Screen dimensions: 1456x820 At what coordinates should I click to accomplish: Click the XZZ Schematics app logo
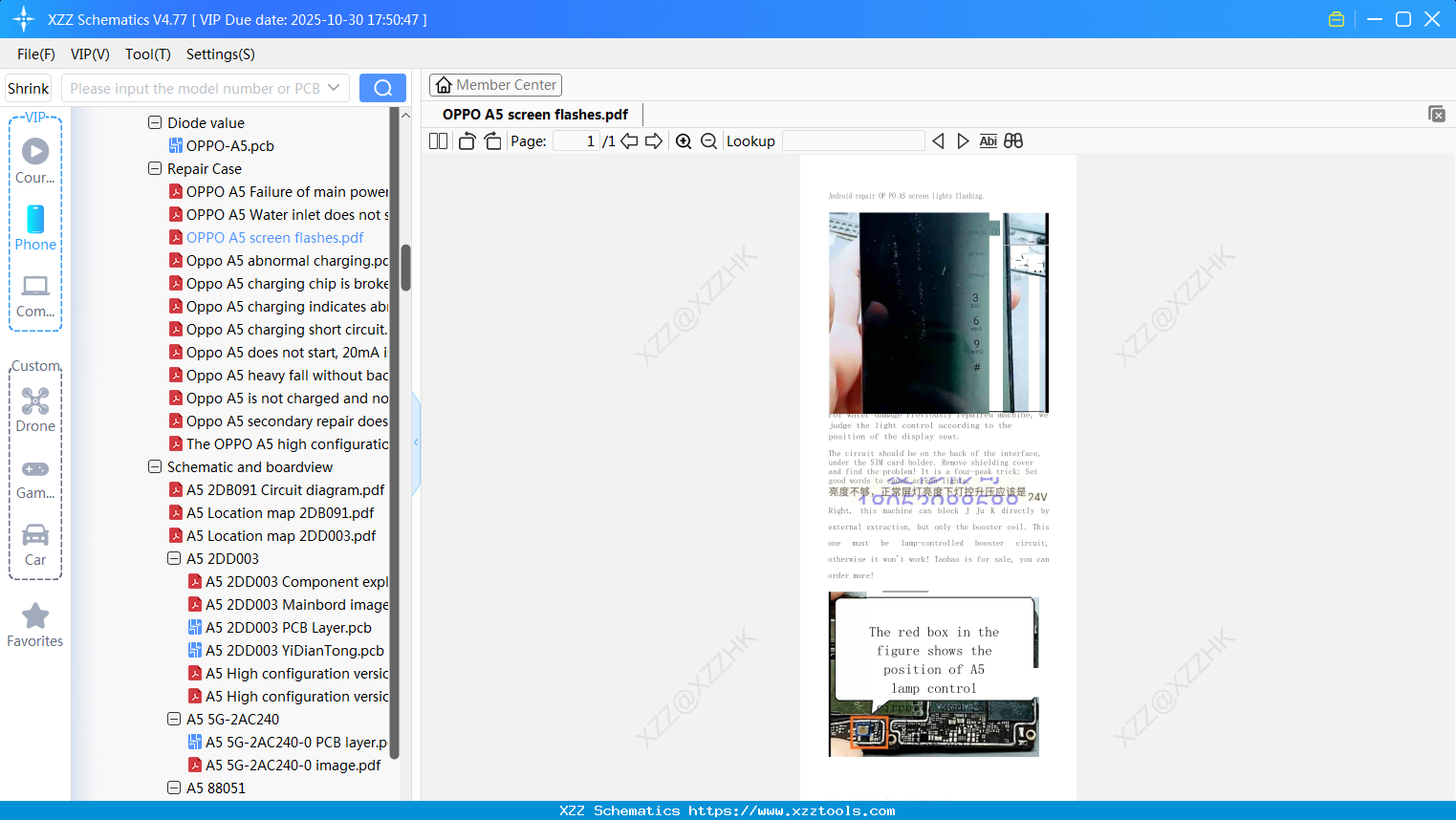[24, 19]
